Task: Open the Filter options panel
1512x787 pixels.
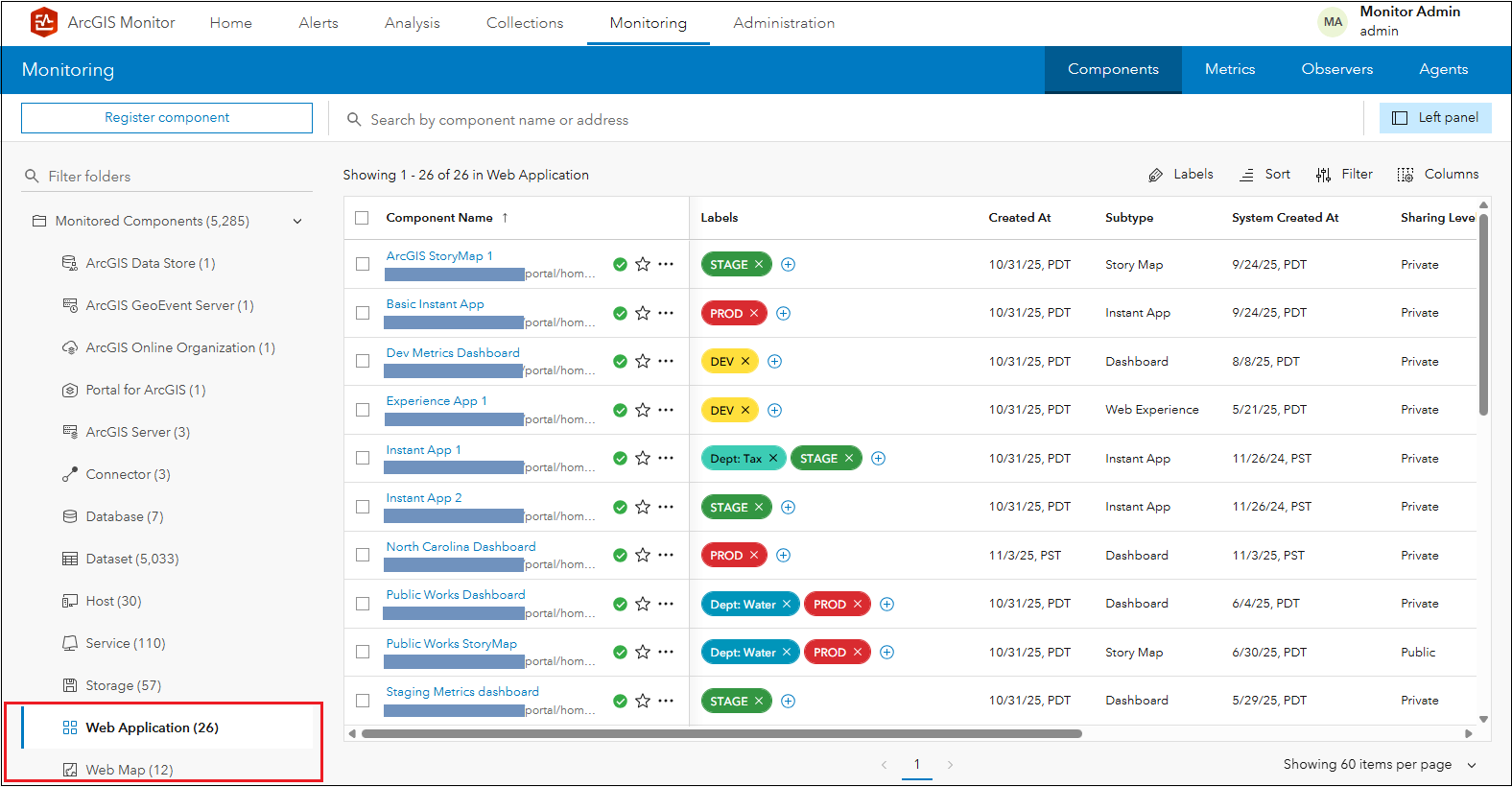Action: click(x=1344, y=175)
